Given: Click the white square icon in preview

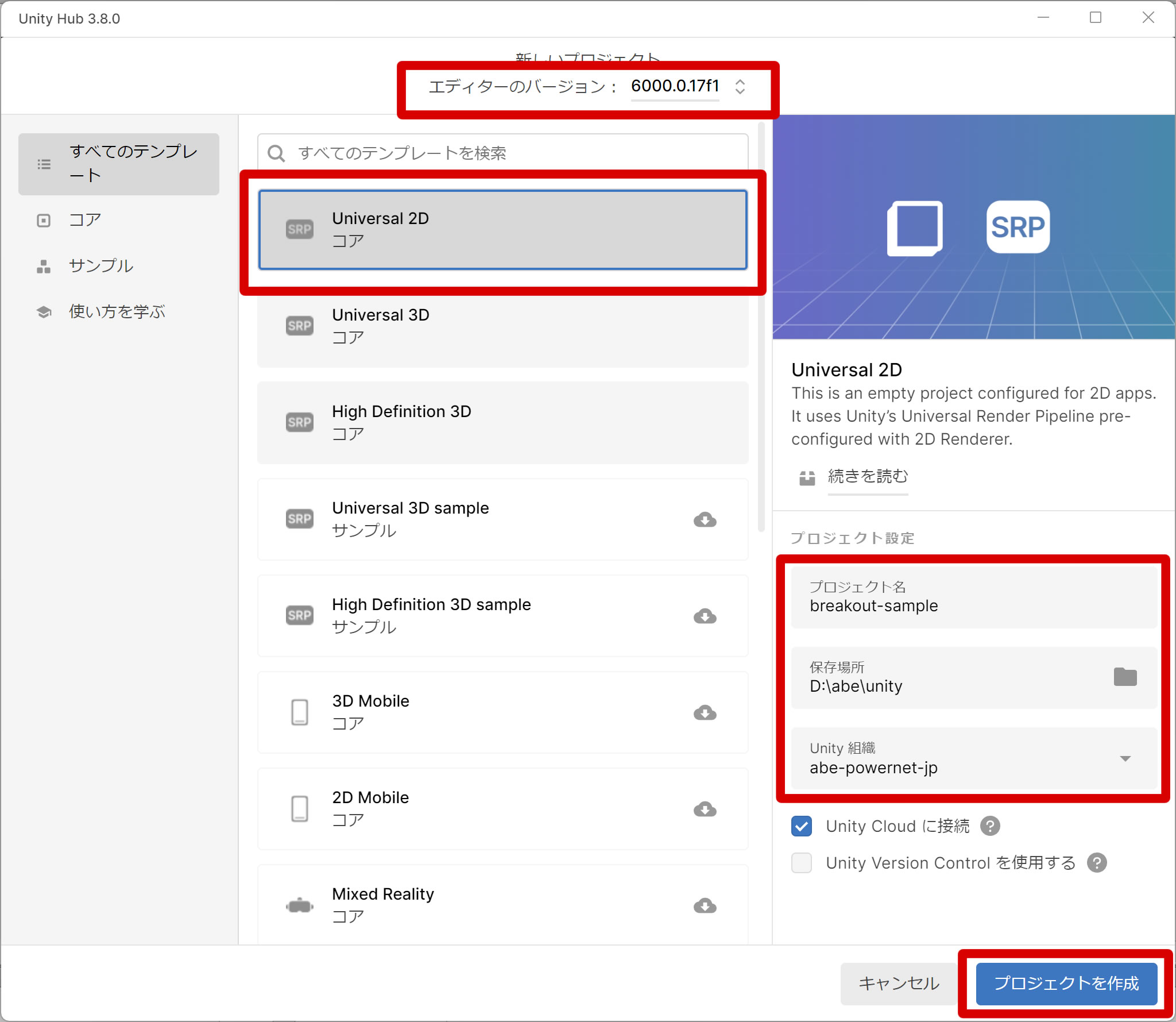Looking at the screenshot, I should point(915,228).
